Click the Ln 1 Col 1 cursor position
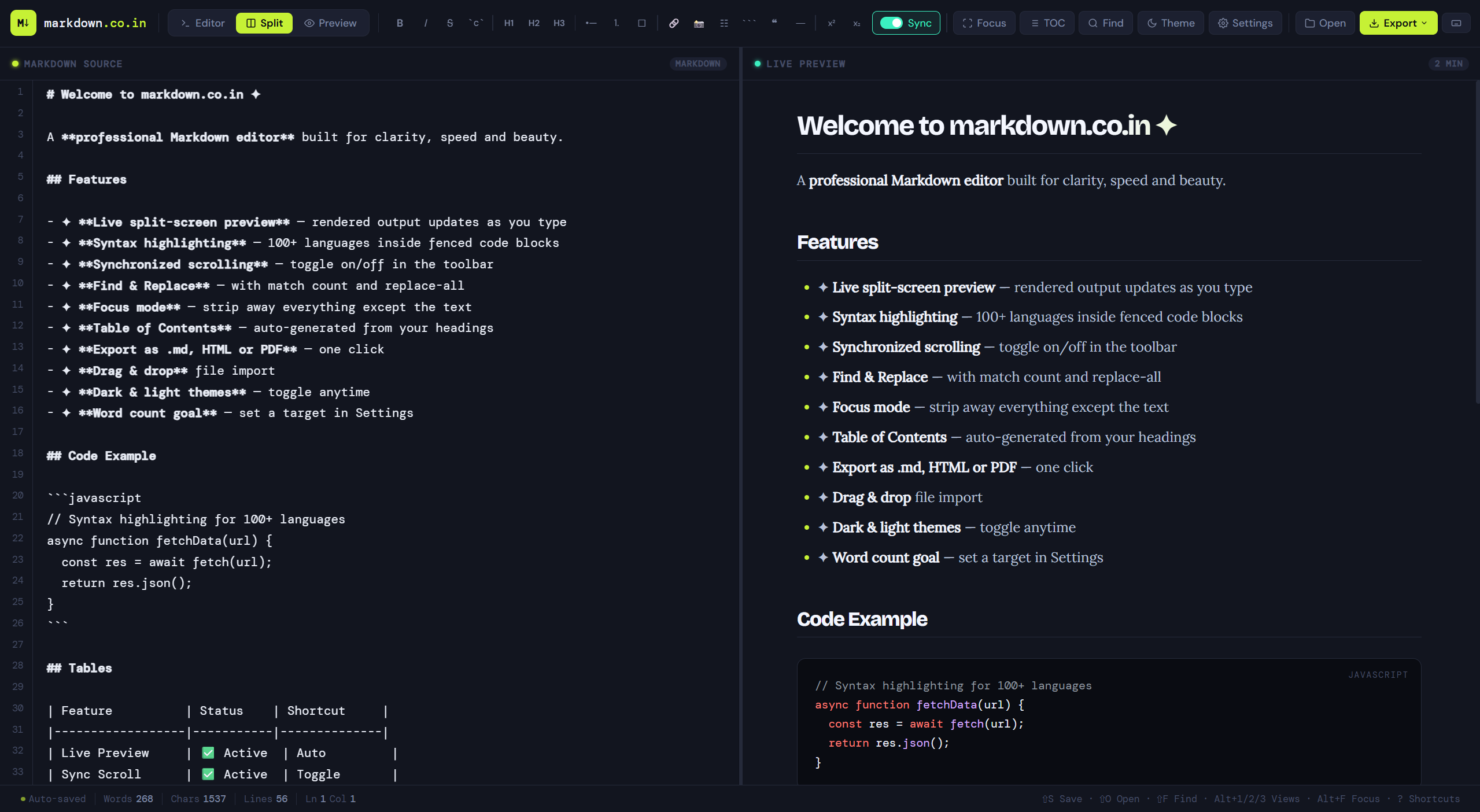Viewport: 1480px width, 812px height. click(x=330, y=799)
